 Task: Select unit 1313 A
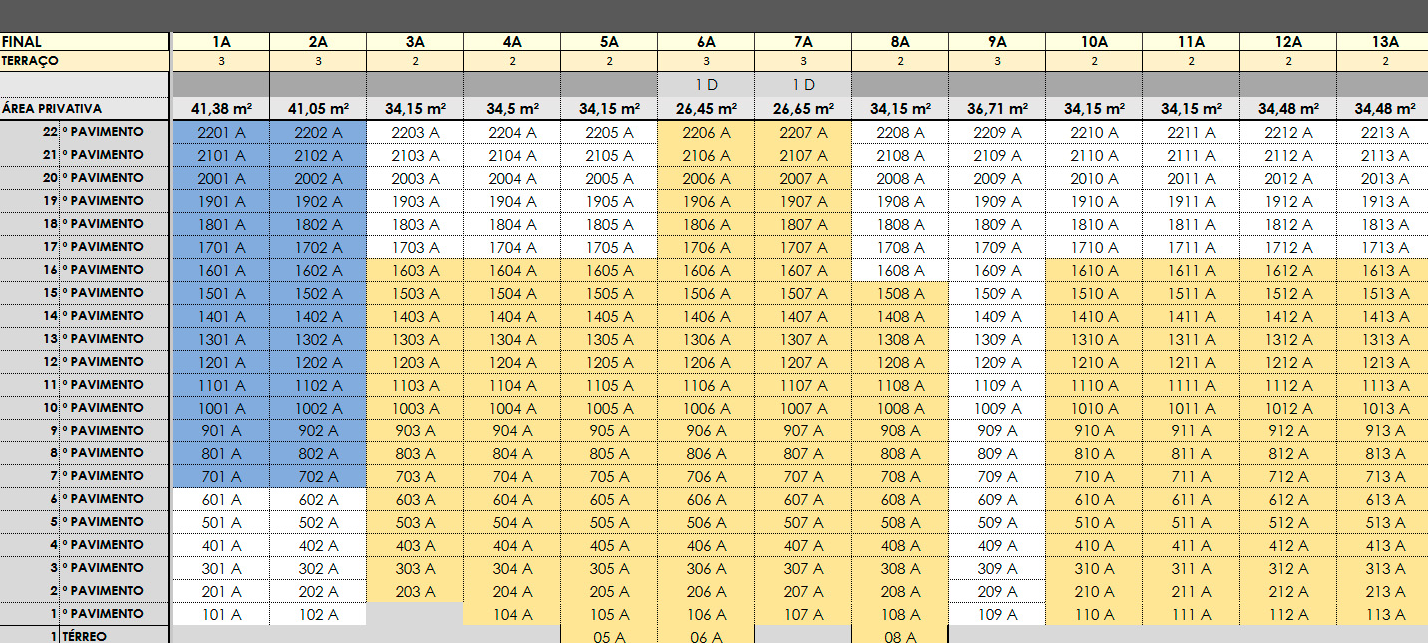point(1385,339)
